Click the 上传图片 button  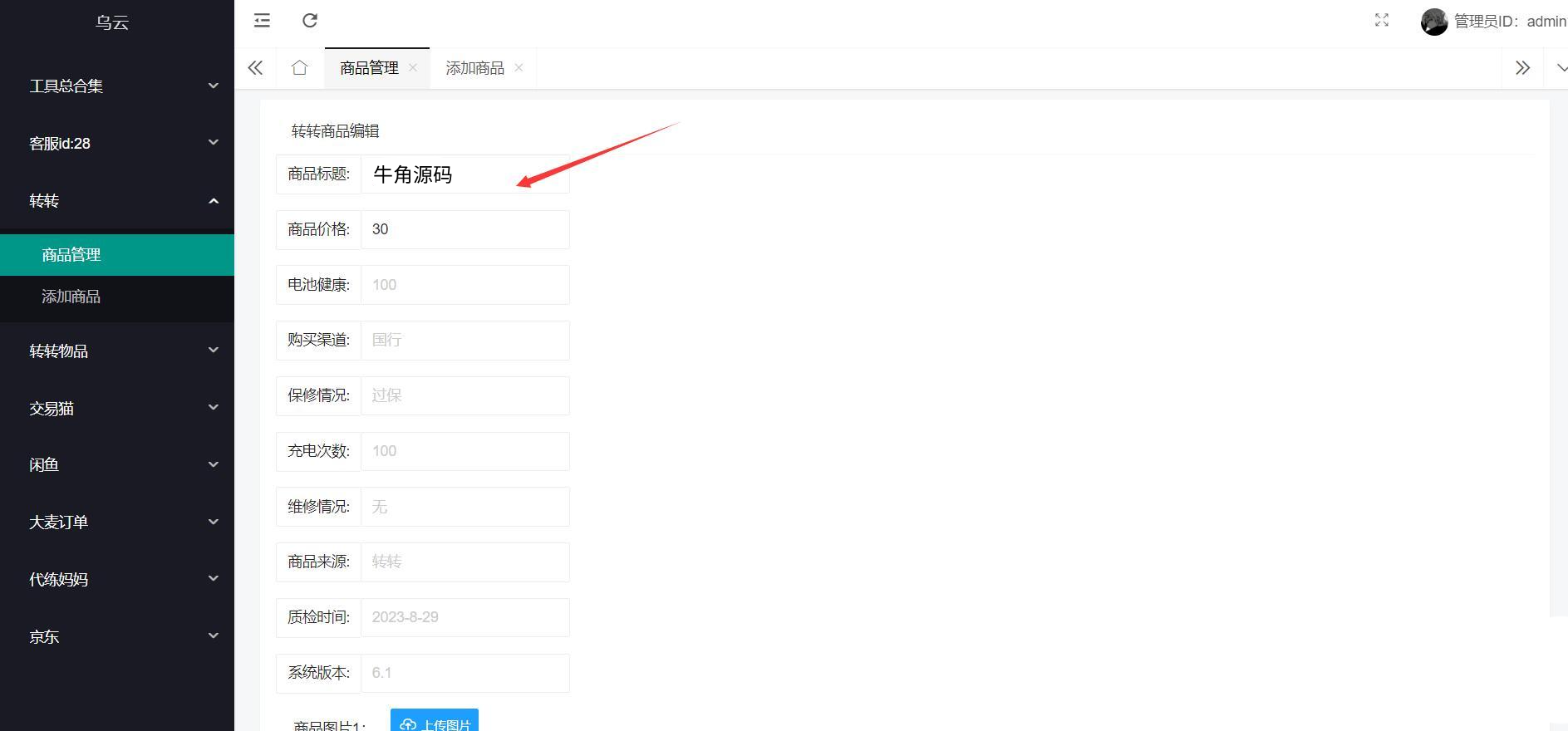(x=435, y=720)
